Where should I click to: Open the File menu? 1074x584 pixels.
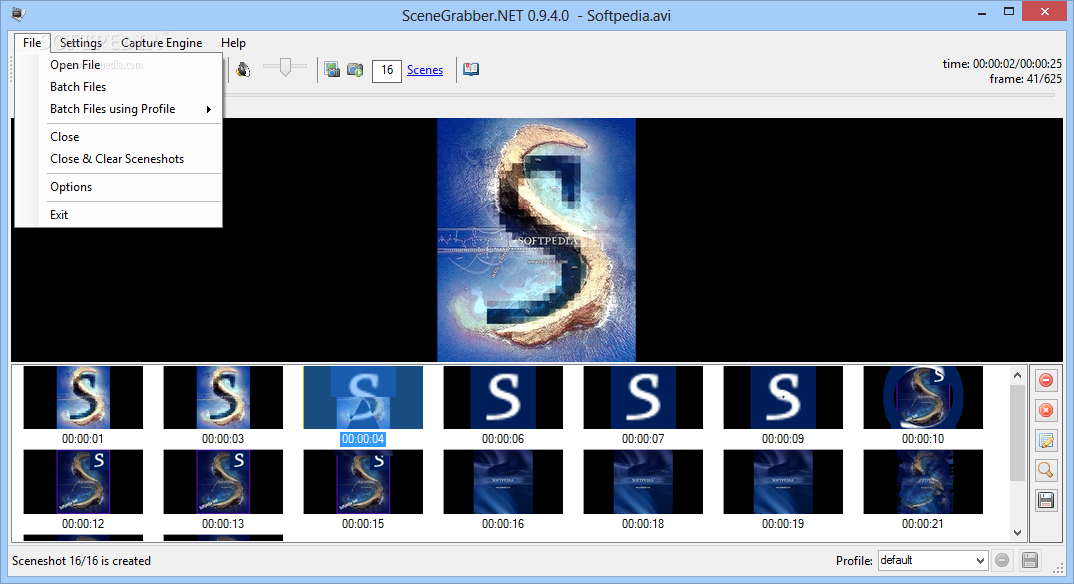32,42
